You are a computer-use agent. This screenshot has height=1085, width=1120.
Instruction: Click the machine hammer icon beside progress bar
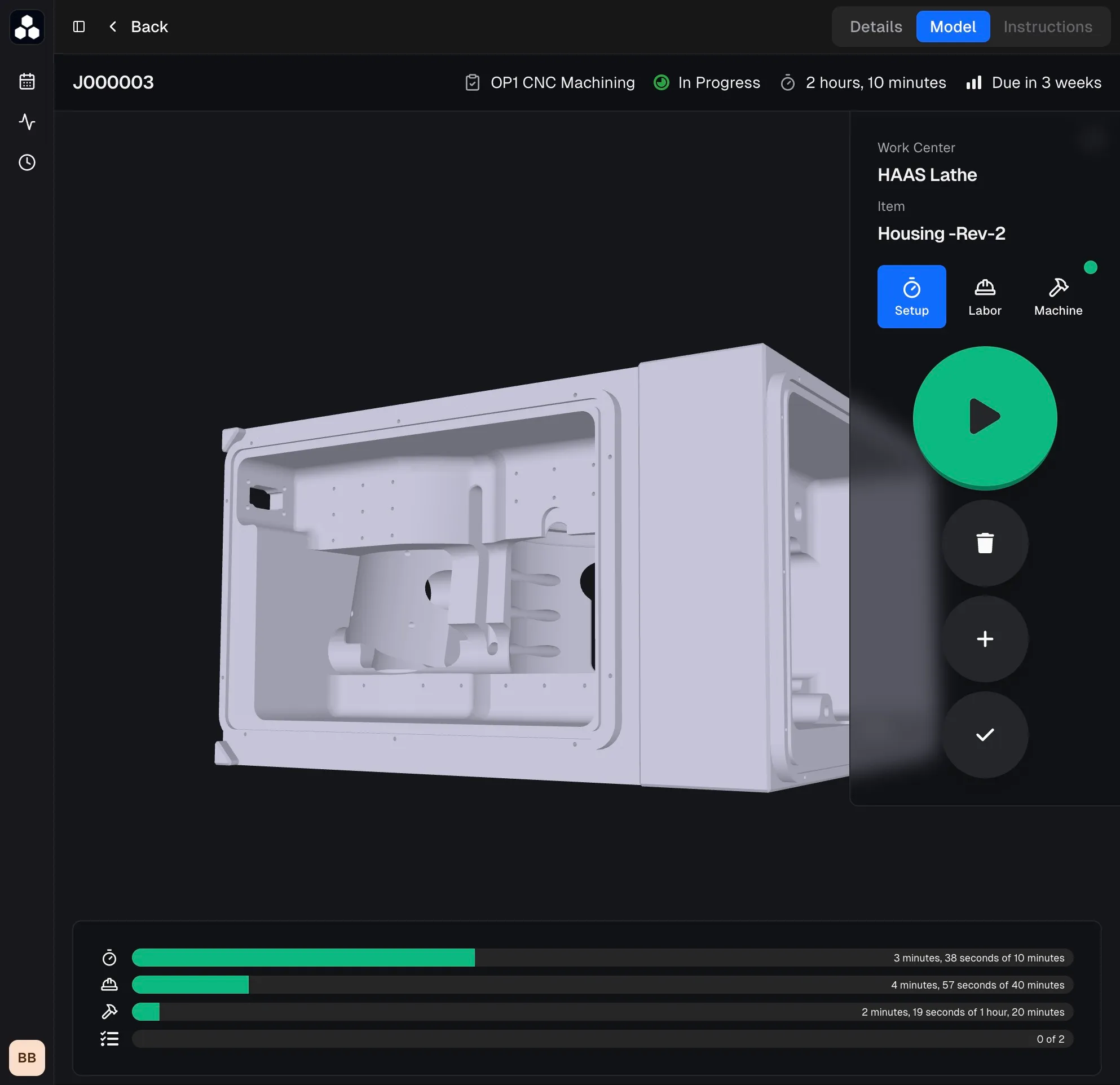click(x=109, y=1012)
